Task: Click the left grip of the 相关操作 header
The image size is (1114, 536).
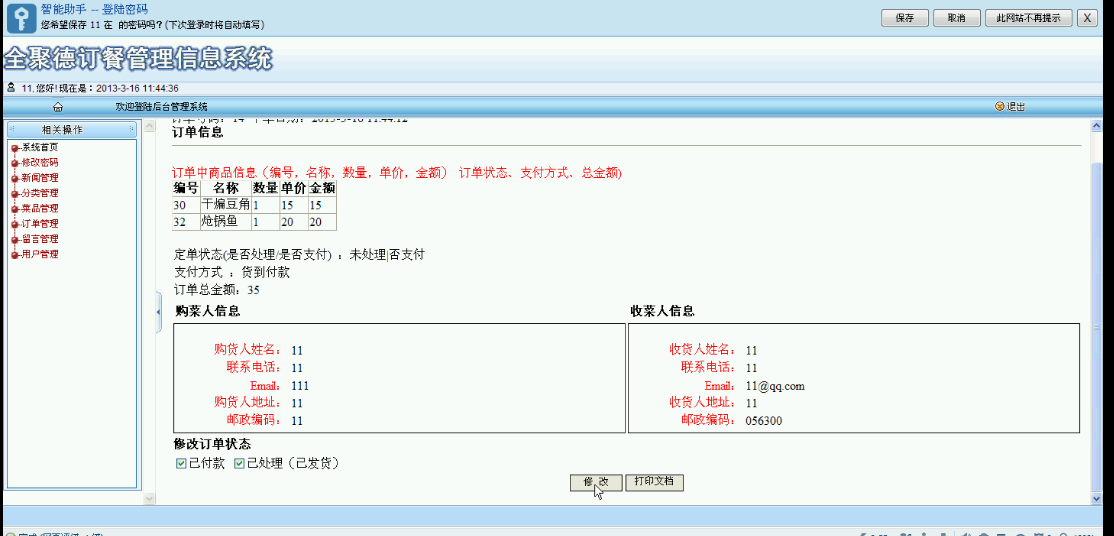Action: [11, 129]
